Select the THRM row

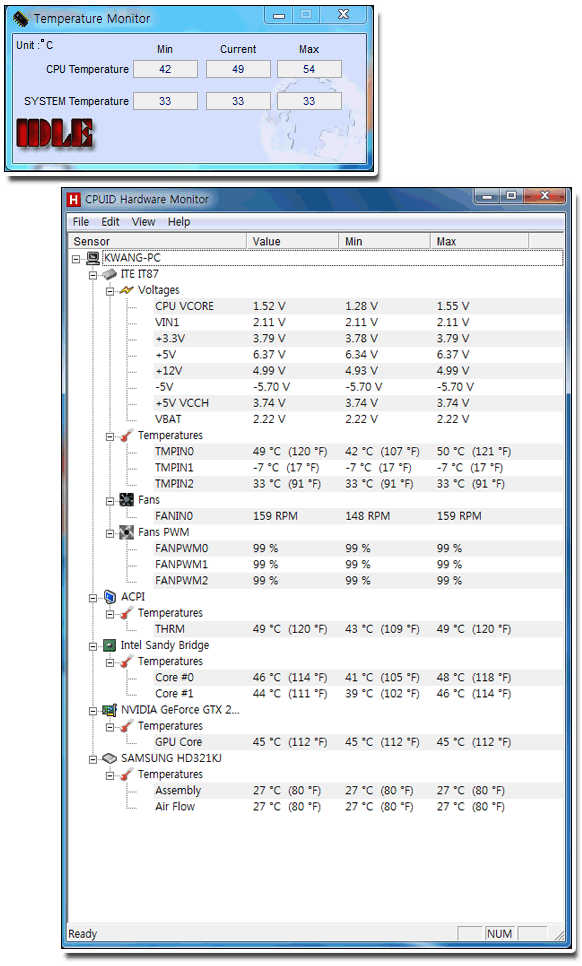click(358, 629)
